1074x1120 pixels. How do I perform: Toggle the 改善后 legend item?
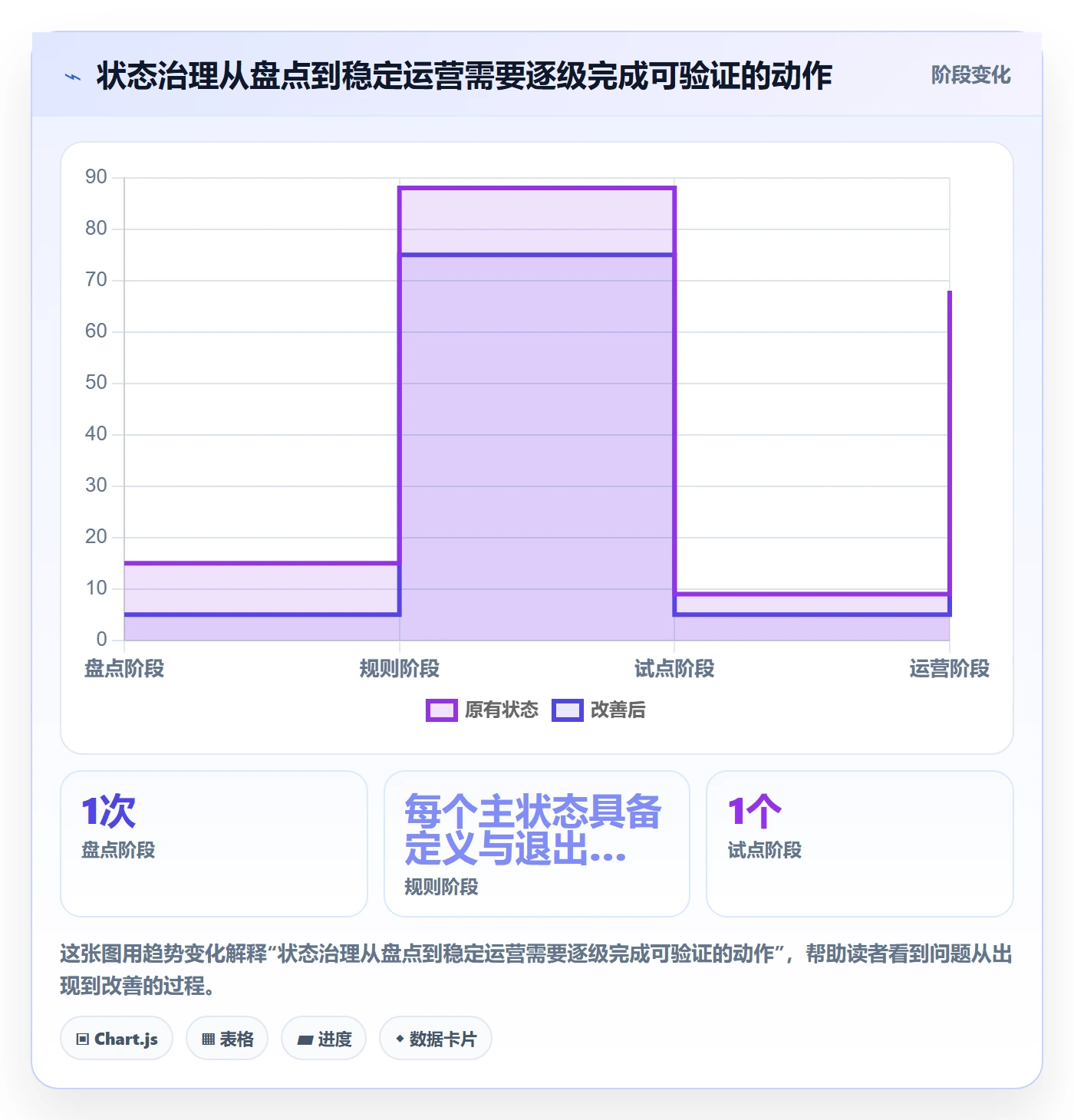tap(598, 710)
